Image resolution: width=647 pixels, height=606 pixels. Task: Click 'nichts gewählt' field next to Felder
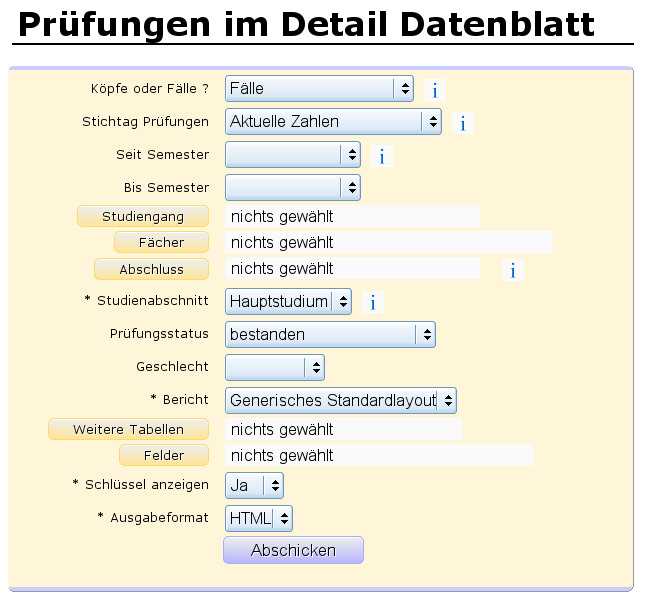(x=379, y=455)
